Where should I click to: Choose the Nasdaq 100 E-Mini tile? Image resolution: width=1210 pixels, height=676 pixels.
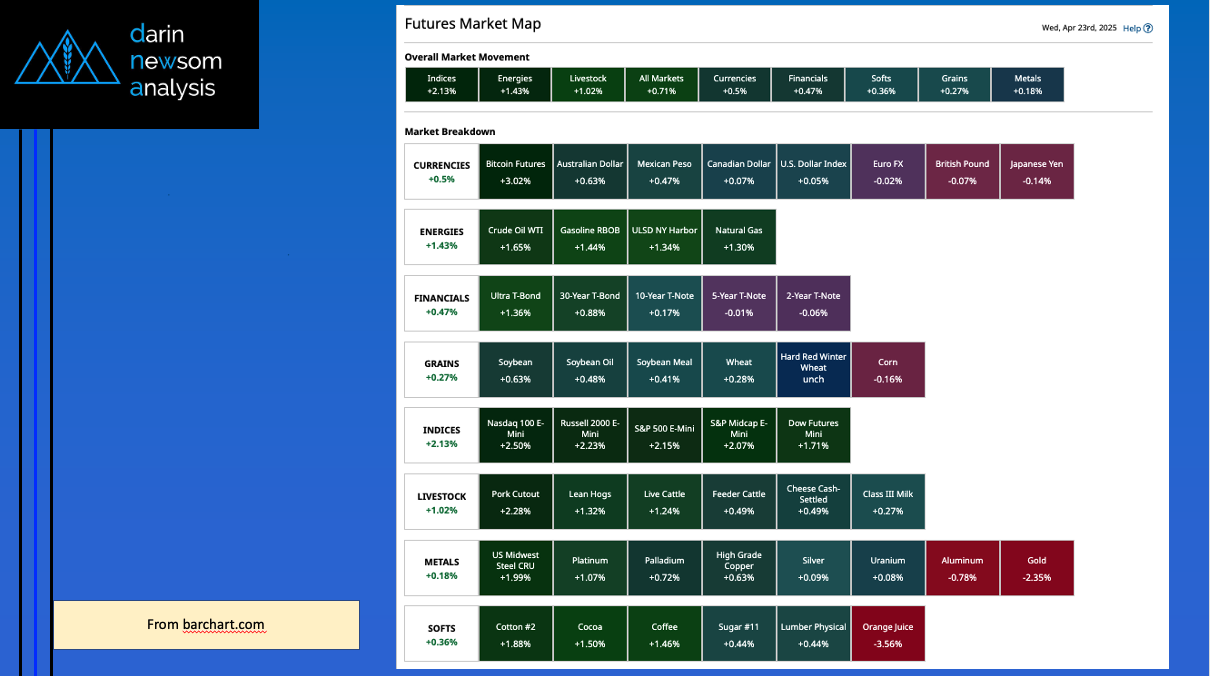515,436
